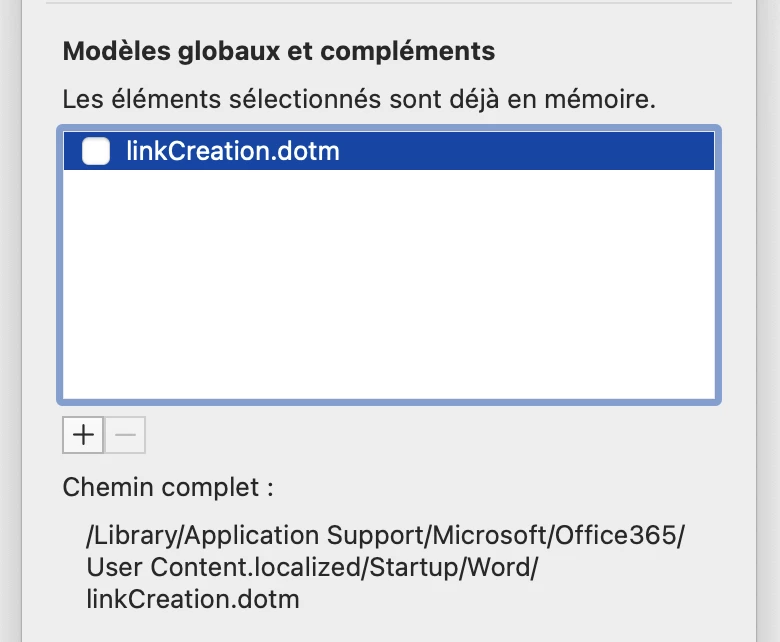Click the blue highlighted row right of the filename

(527, 151)
